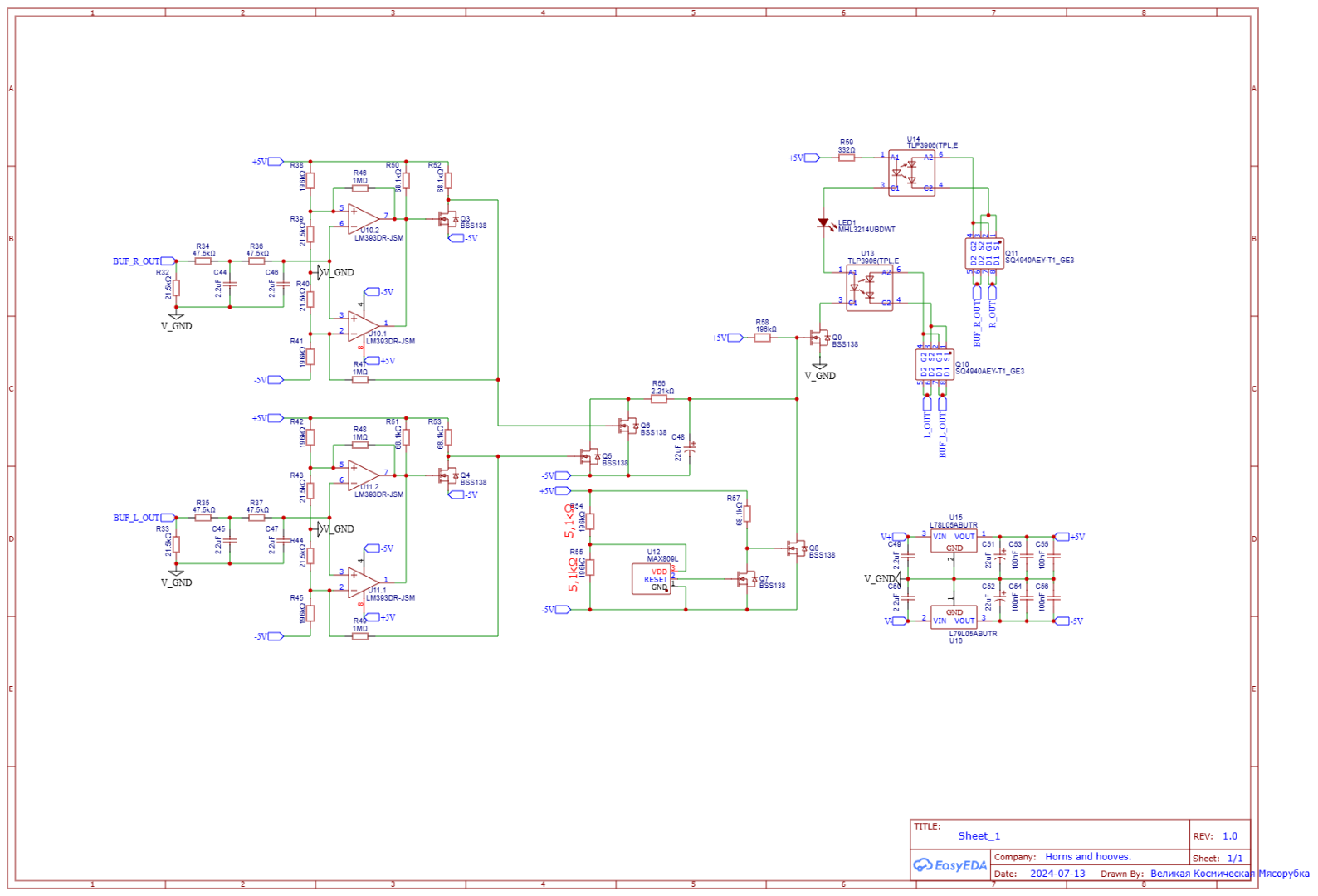Click the EasyEDA logo in title block
The width and height of the screenshot is (1318, 896).
[x=950, y=865]
